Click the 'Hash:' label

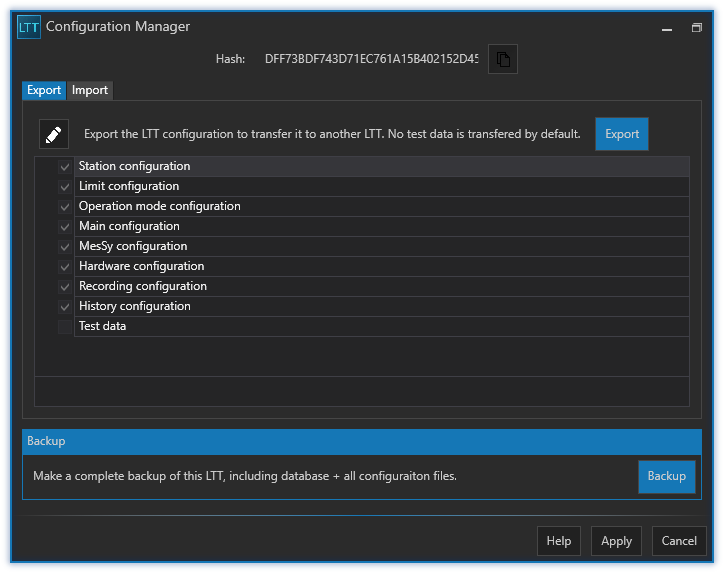[230, 59]
